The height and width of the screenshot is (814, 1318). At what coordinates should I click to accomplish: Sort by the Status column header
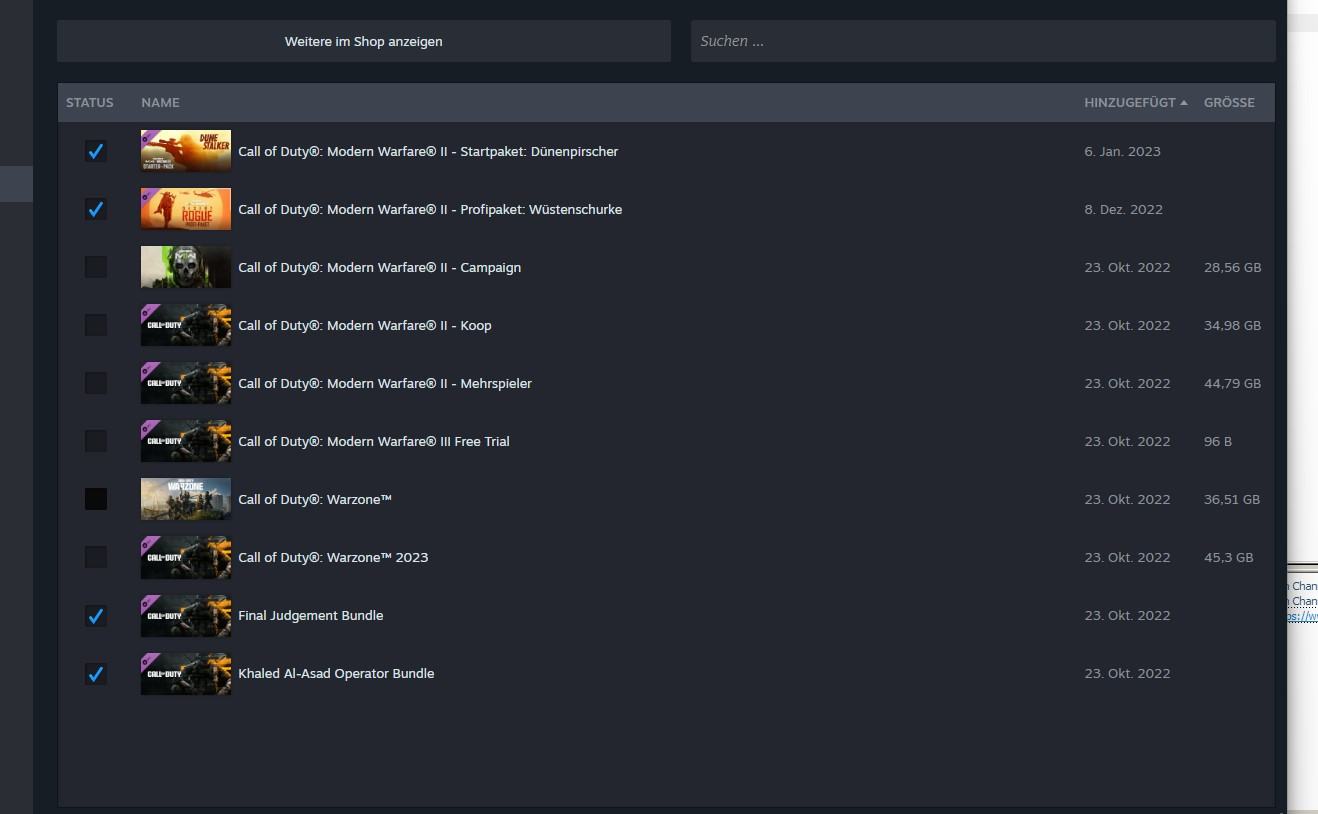point(90,103)
